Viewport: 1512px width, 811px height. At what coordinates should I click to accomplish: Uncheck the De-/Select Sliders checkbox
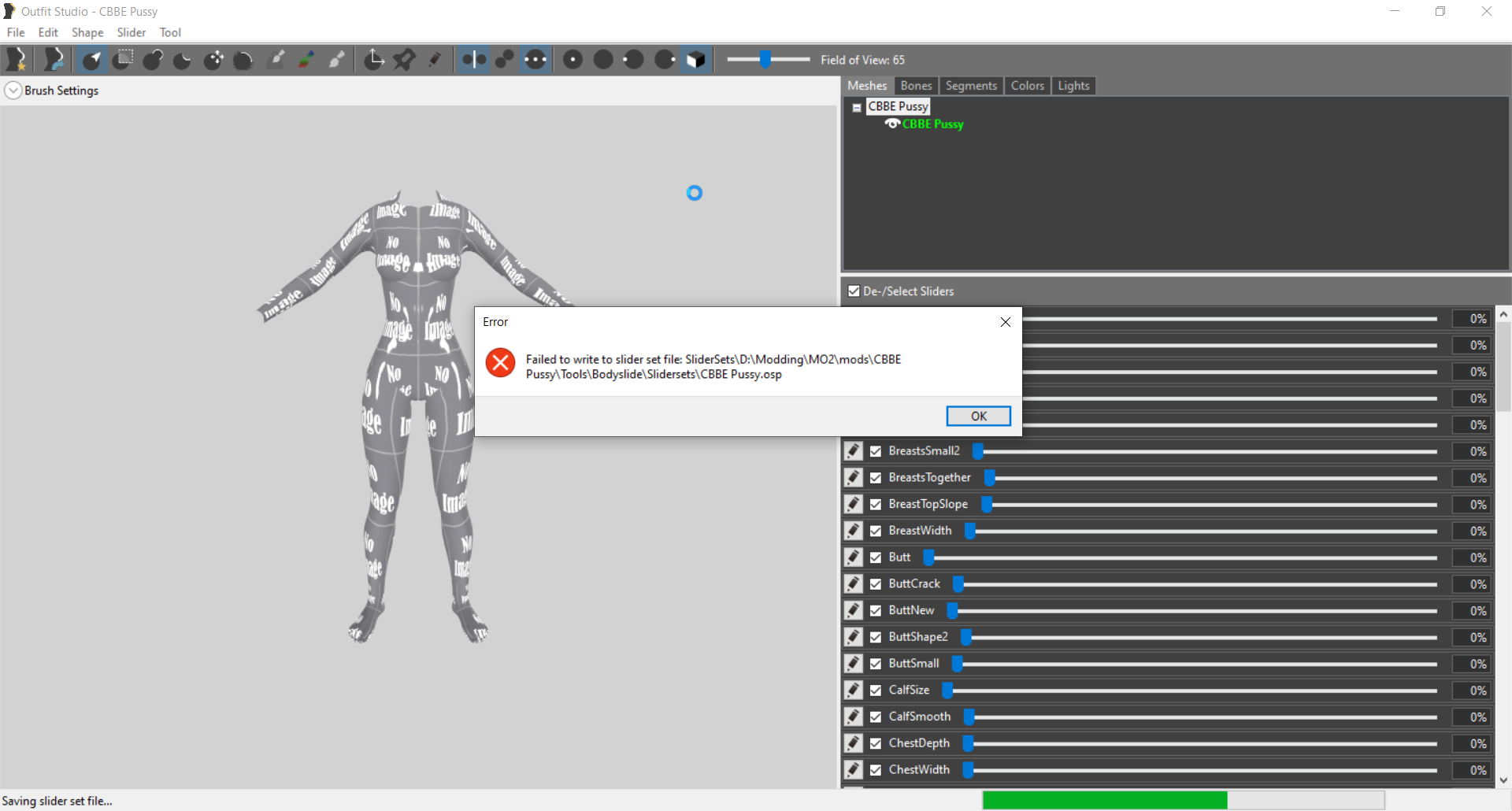click(854, 291)
